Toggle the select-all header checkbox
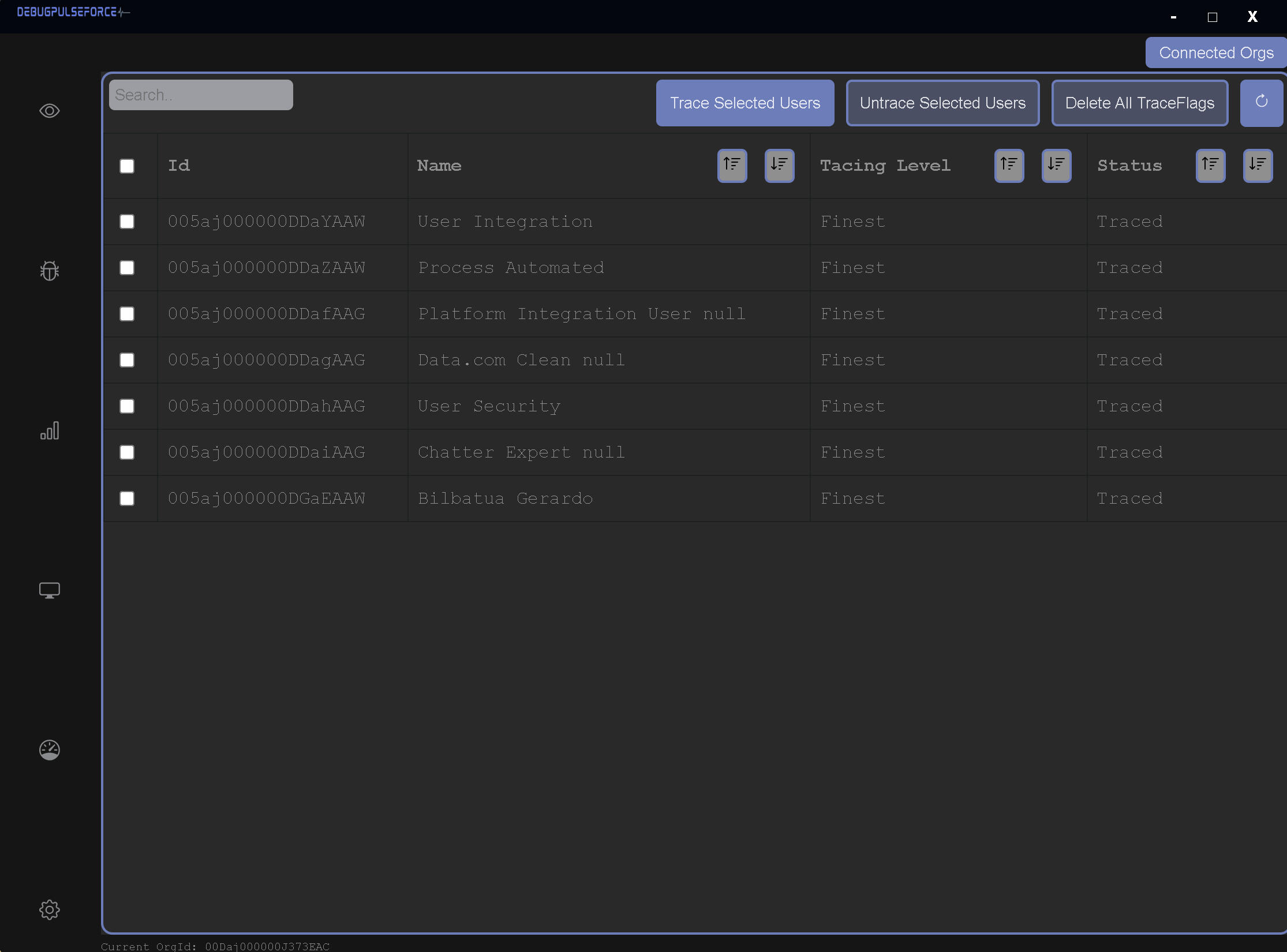1287x952 pixels. tap(127, 166)
